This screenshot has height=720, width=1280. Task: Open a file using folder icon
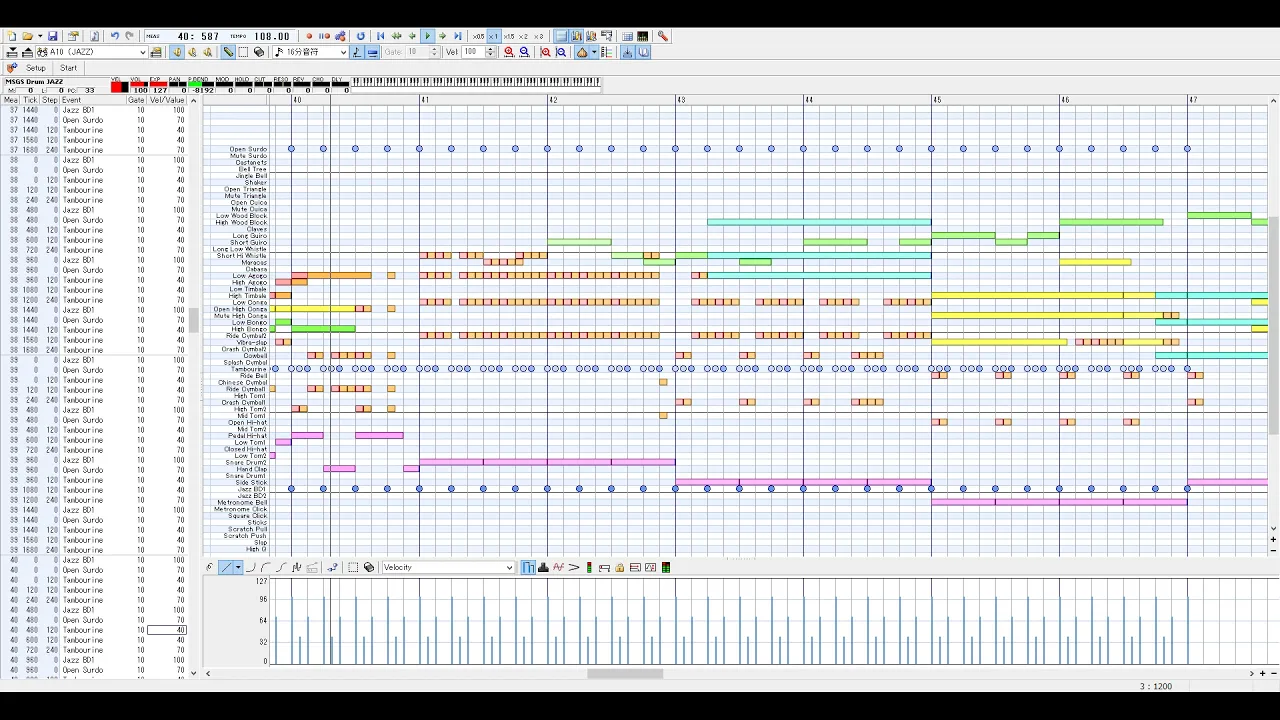[x=28, y=36]
